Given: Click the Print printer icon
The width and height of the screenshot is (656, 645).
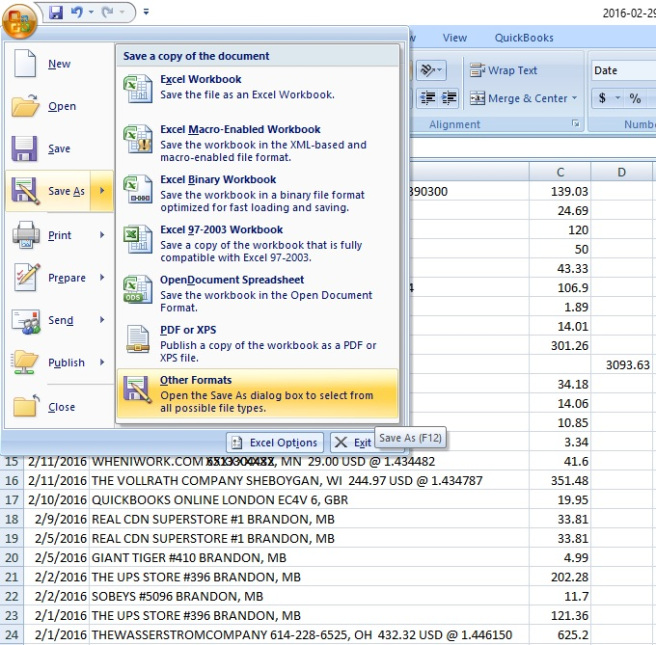Looking at the screenshot, I should point(26,235).
